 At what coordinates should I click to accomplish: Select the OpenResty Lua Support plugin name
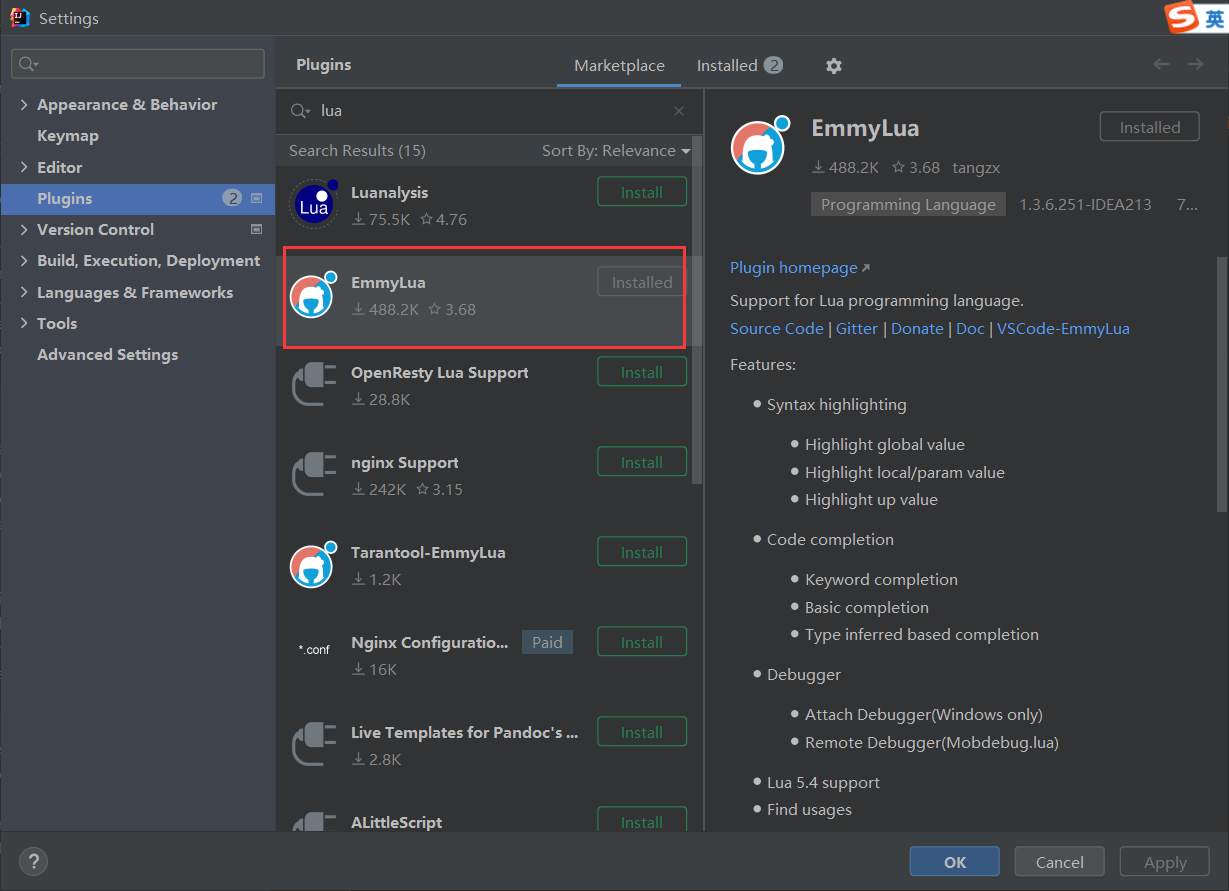(440, 372)
